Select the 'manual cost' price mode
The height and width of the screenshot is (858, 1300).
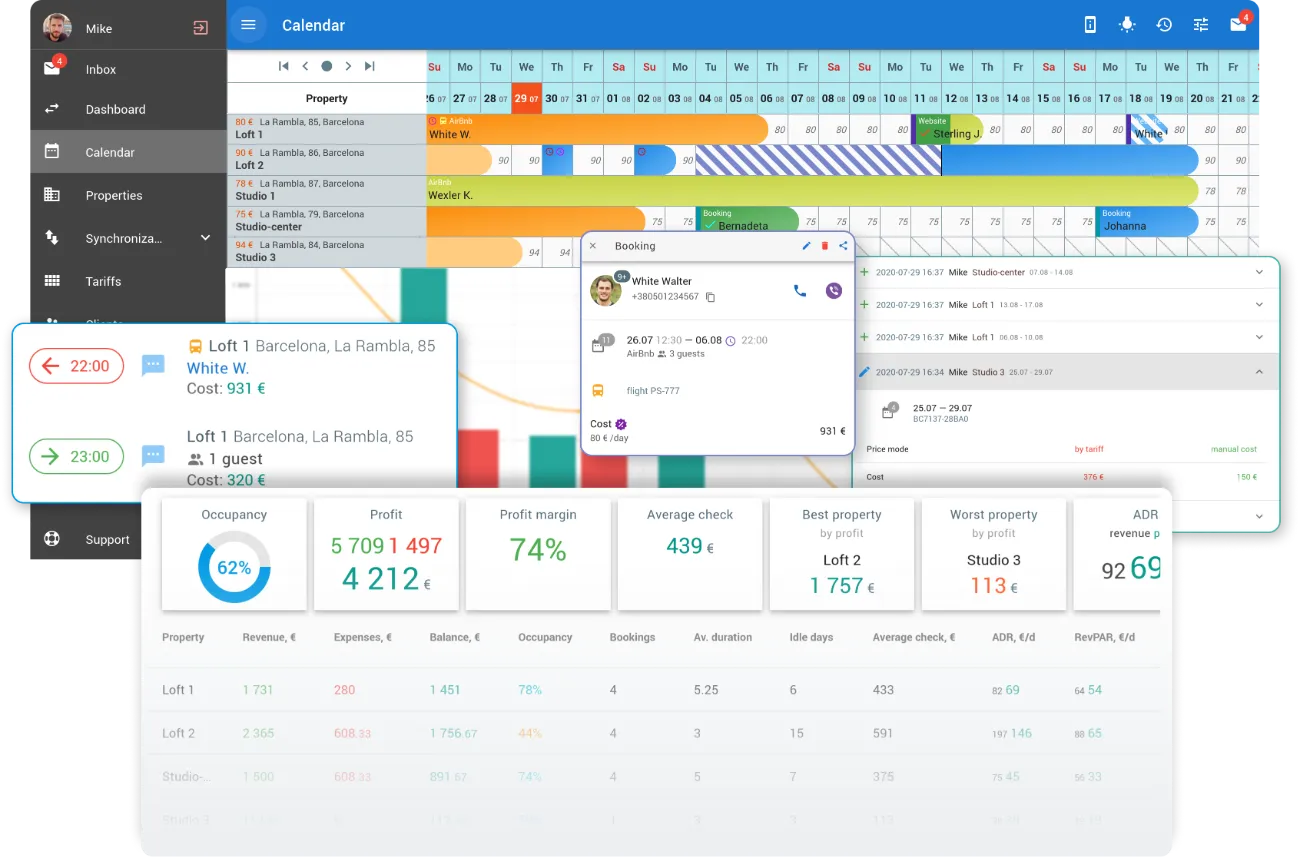tap(1234, 449)
